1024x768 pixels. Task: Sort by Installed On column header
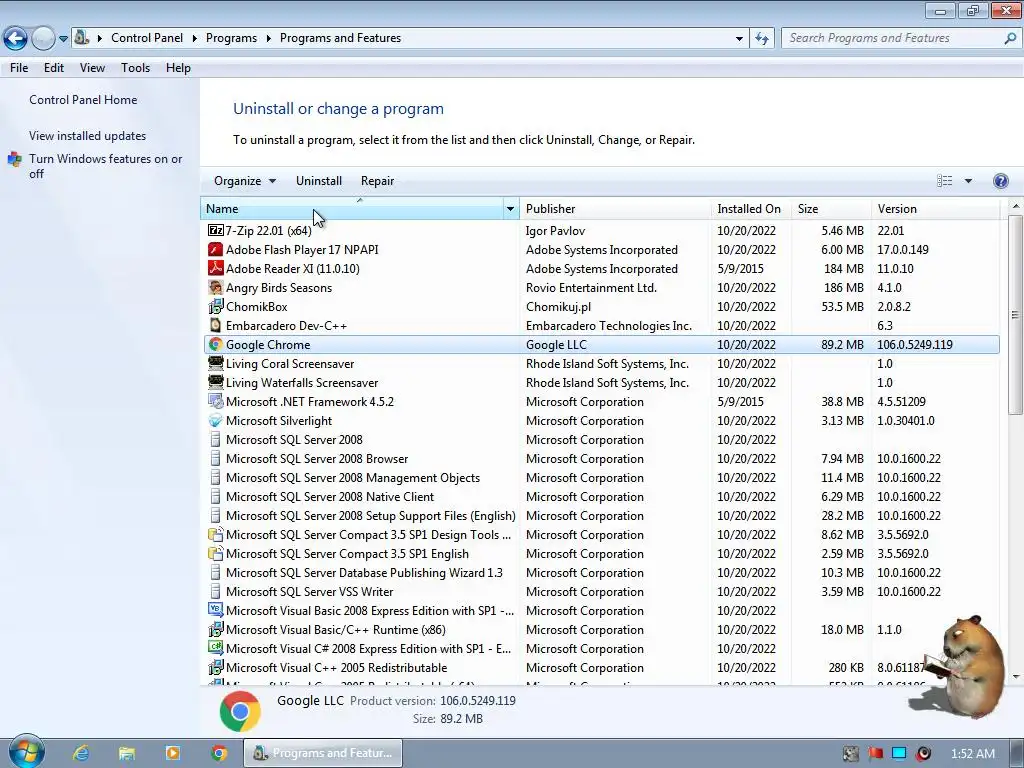tap(750, 209)
